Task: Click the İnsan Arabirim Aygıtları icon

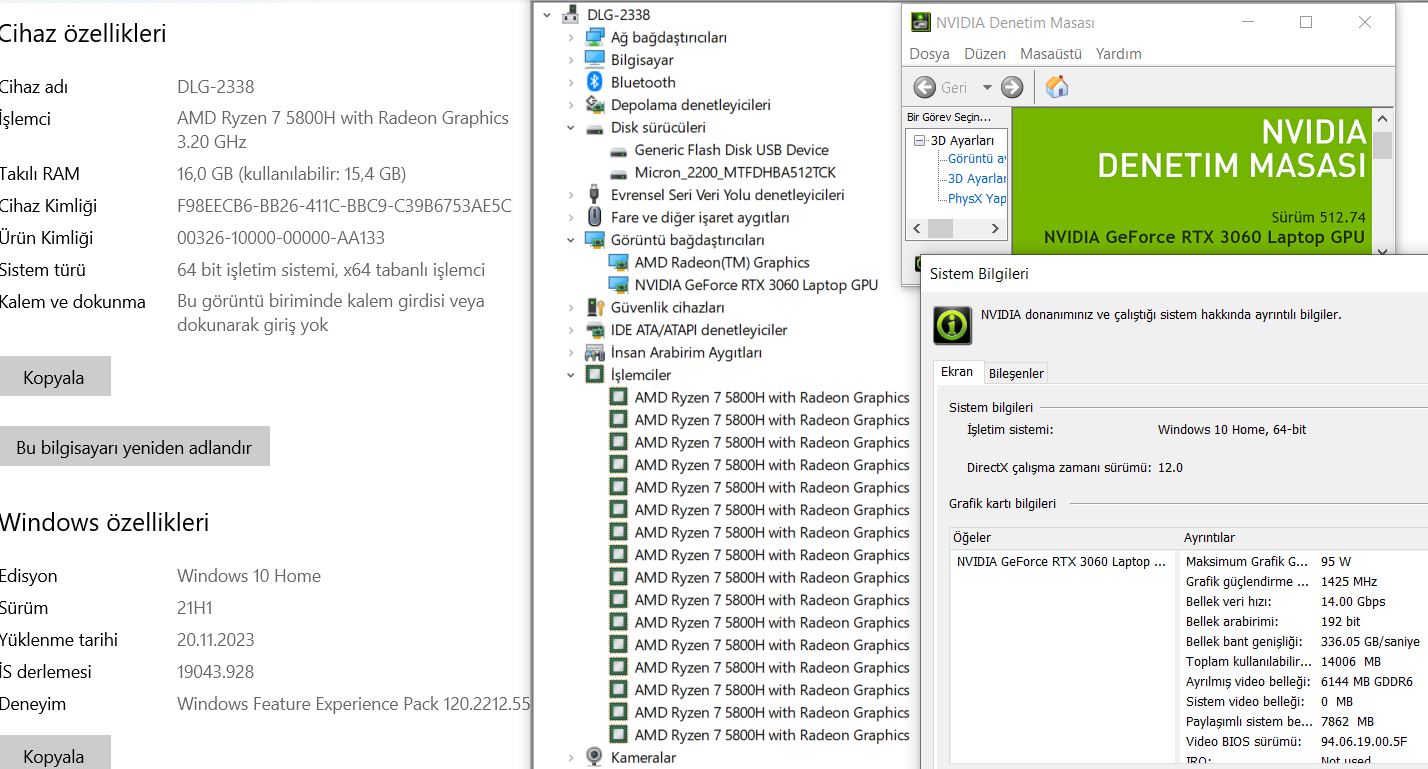Action: point(595,352)
